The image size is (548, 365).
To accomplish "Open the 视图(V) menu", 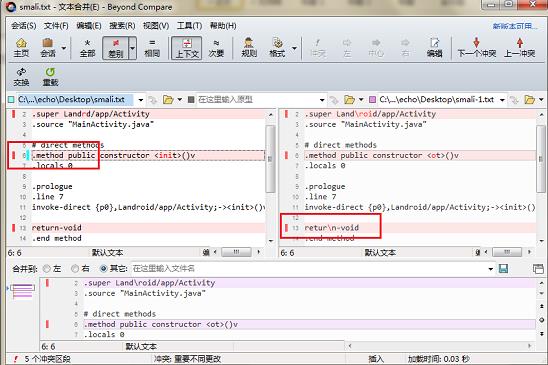I will pyautogui.click(x=156, y=26).
